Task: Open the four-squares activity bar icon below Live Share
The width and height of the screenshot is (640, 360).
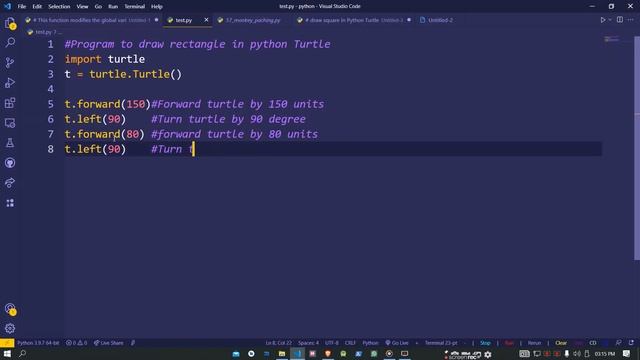Action: 10,203
